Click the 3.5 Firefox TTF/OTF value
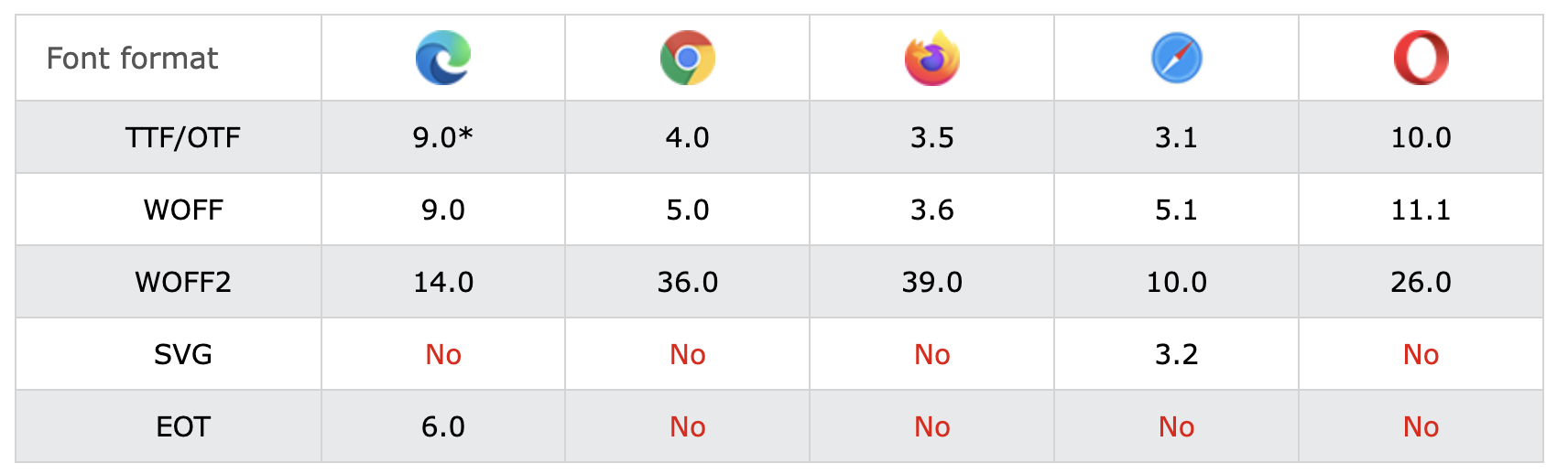Screen dimensions: 1568x474 click(x=932, y=137)
